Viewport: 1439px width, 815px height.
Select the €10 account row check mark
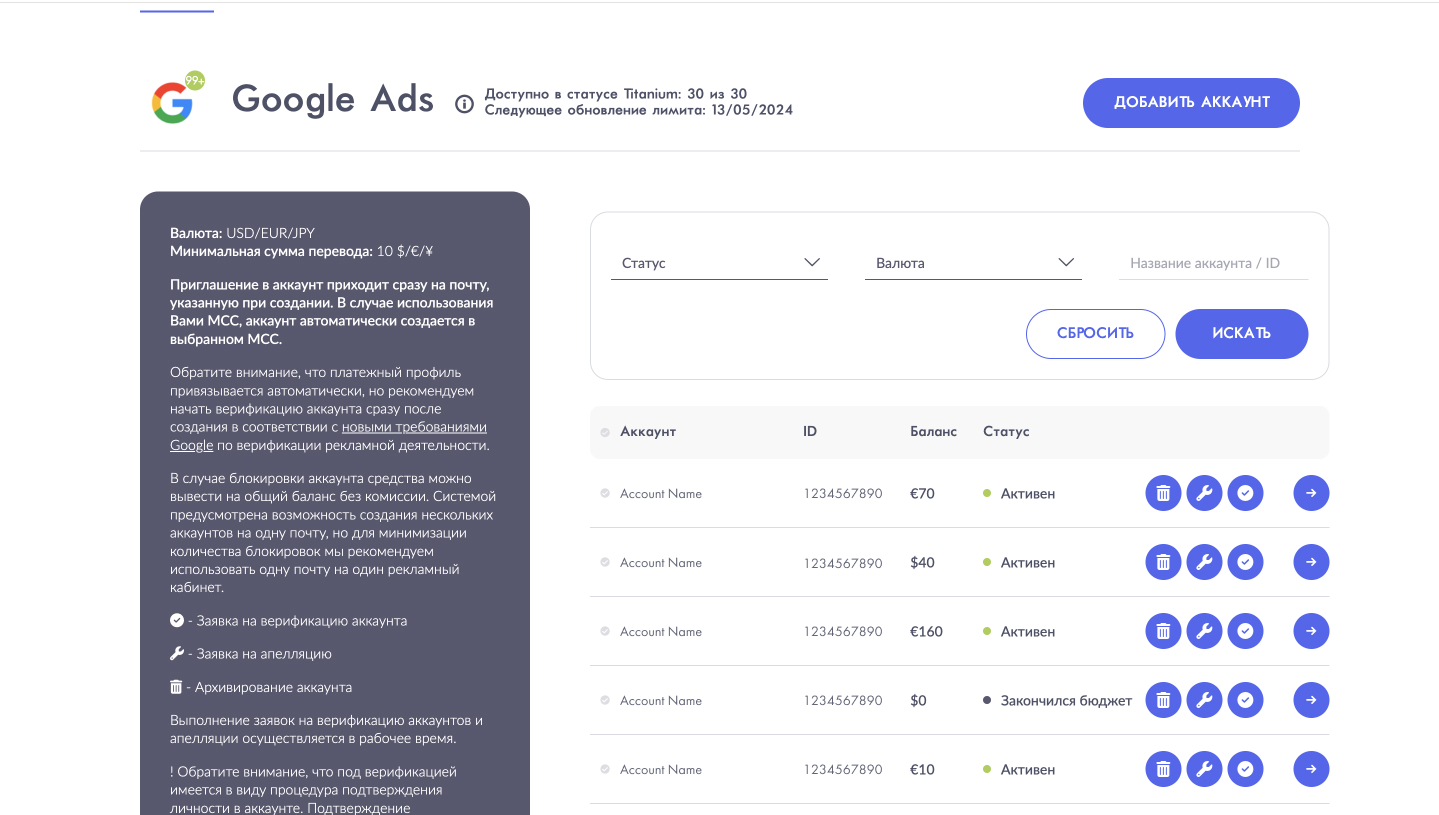[605, 769]
